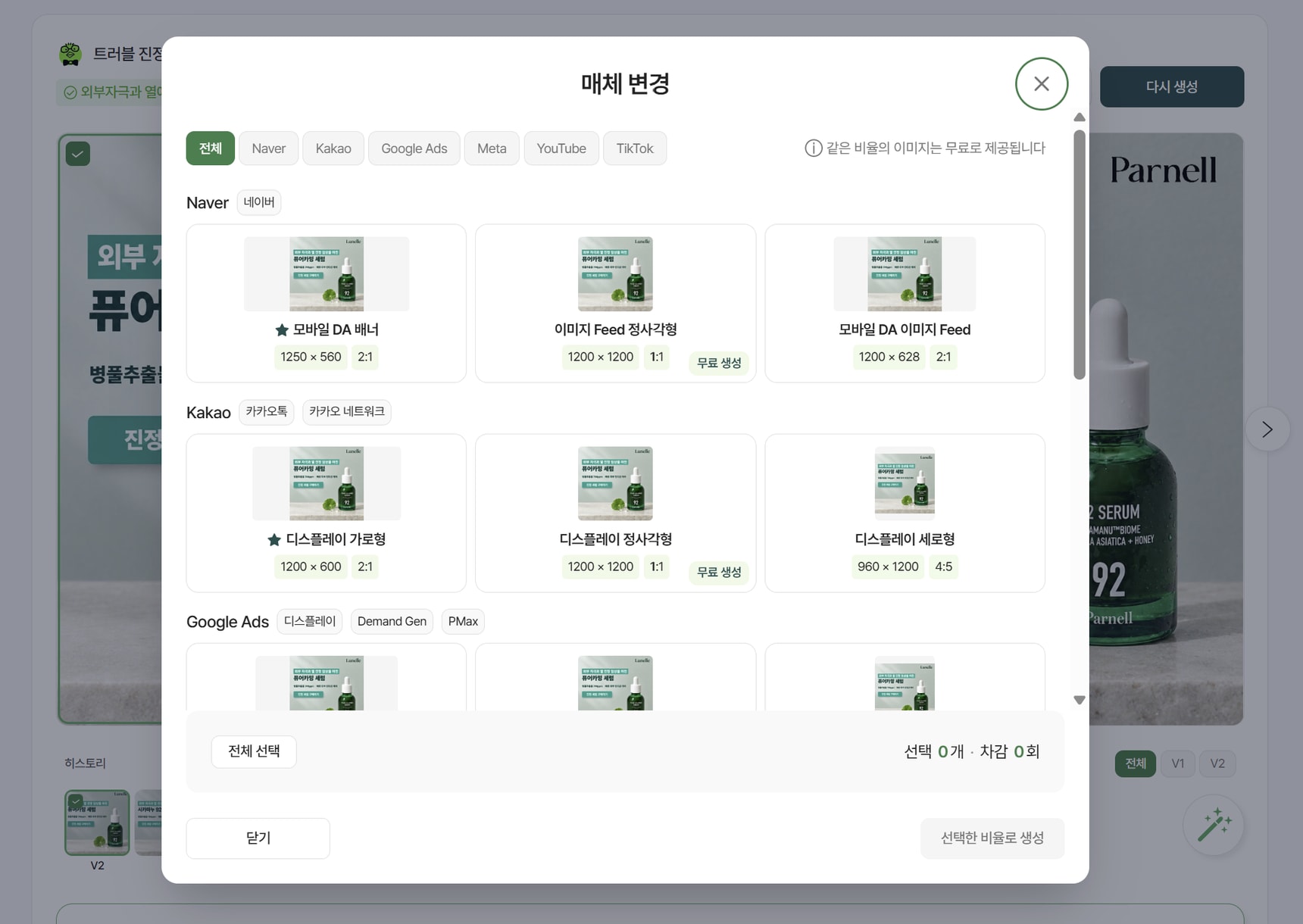Select the 디스플레이 세로형 card
The width and height of the screenshot is (1303, 924).
pos(905,513)
